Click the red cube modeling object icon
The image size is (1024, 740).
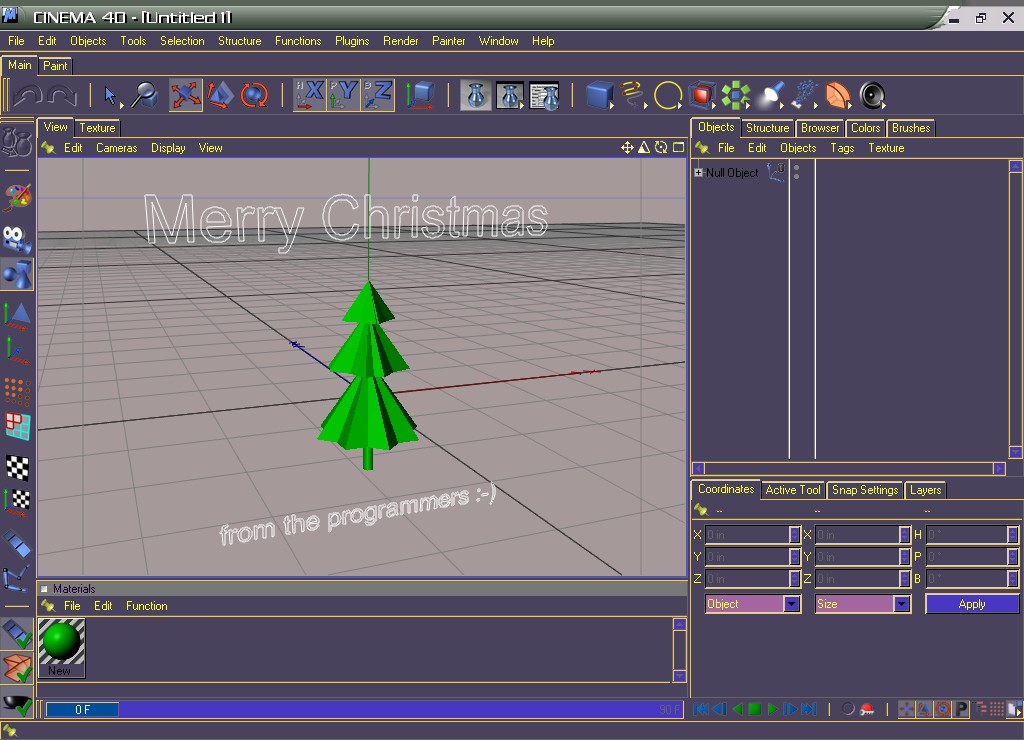(702, 95)
